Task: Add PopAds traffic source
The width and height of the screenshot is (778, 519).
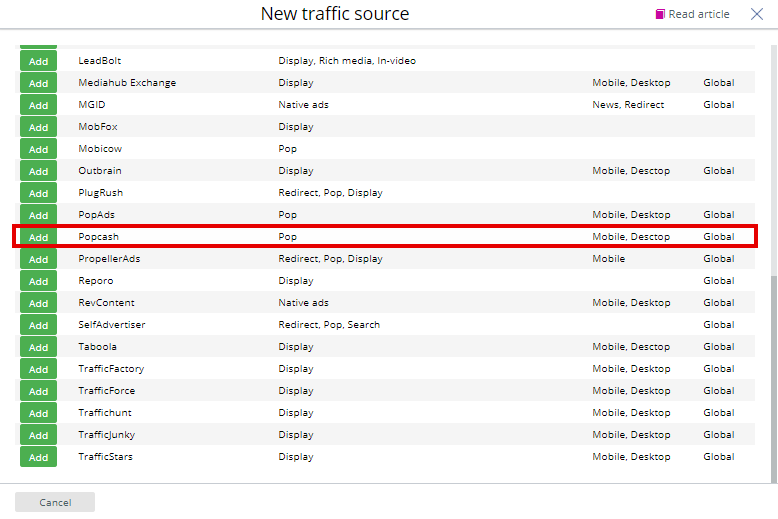Action: [38, 215]
